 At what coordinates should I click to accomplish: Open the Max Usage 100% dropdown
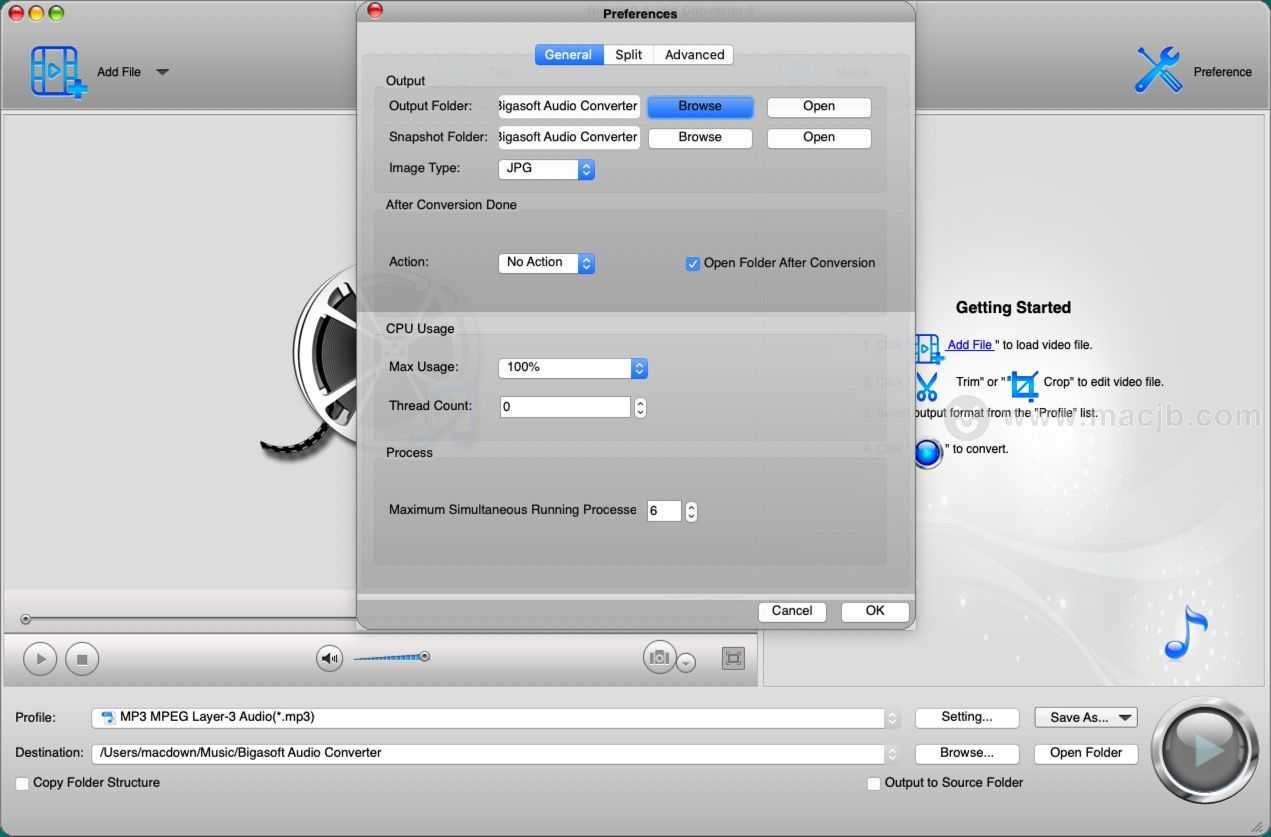point(572,368)
